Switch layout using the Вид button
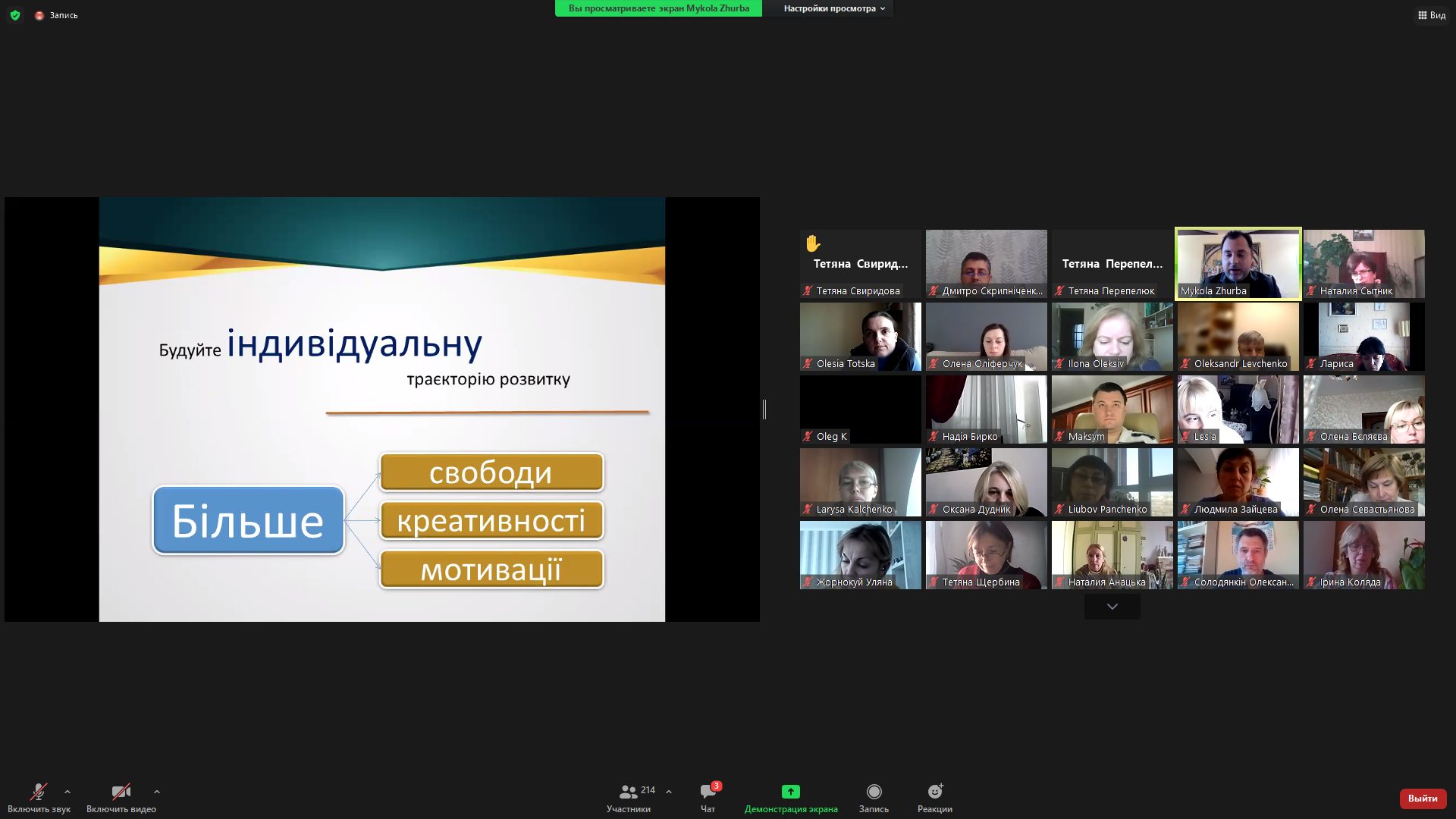 click(1431, 15)
